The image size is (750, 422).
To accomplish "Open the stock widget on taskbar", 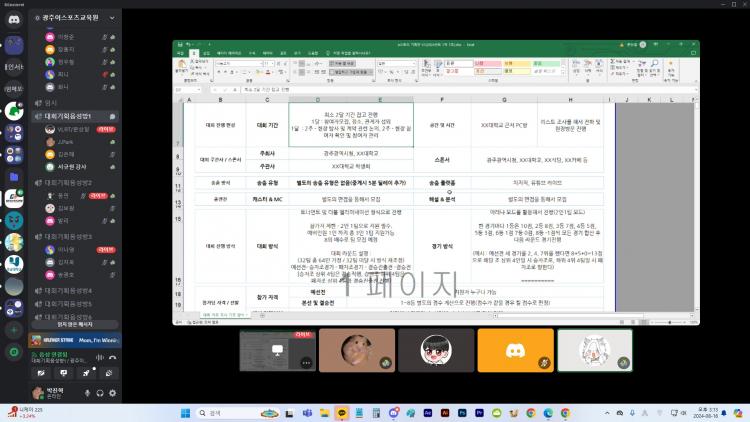I will click(26, 412).
